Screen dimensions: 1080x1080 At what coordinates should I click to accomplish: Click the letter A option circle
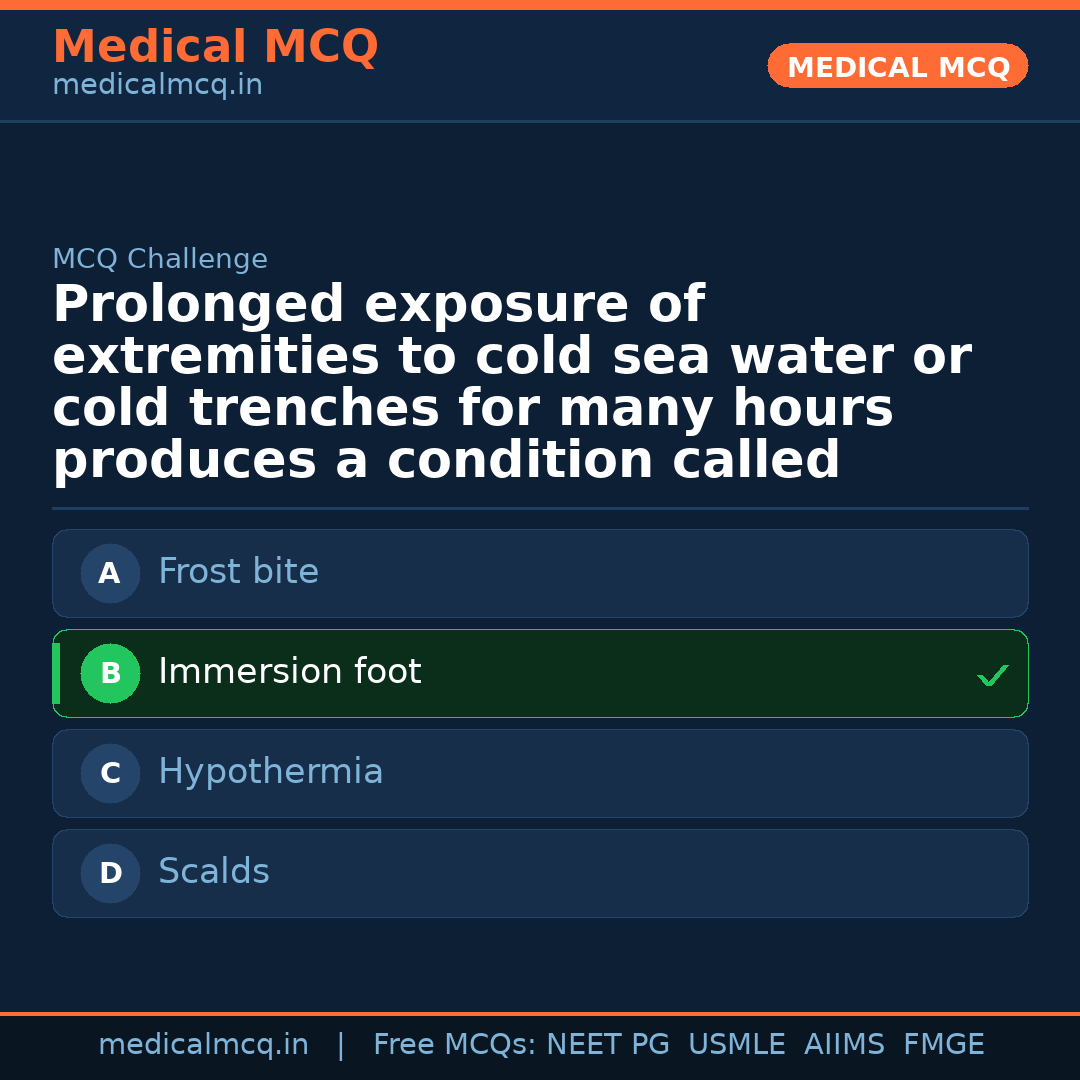[x=110, y=574]
